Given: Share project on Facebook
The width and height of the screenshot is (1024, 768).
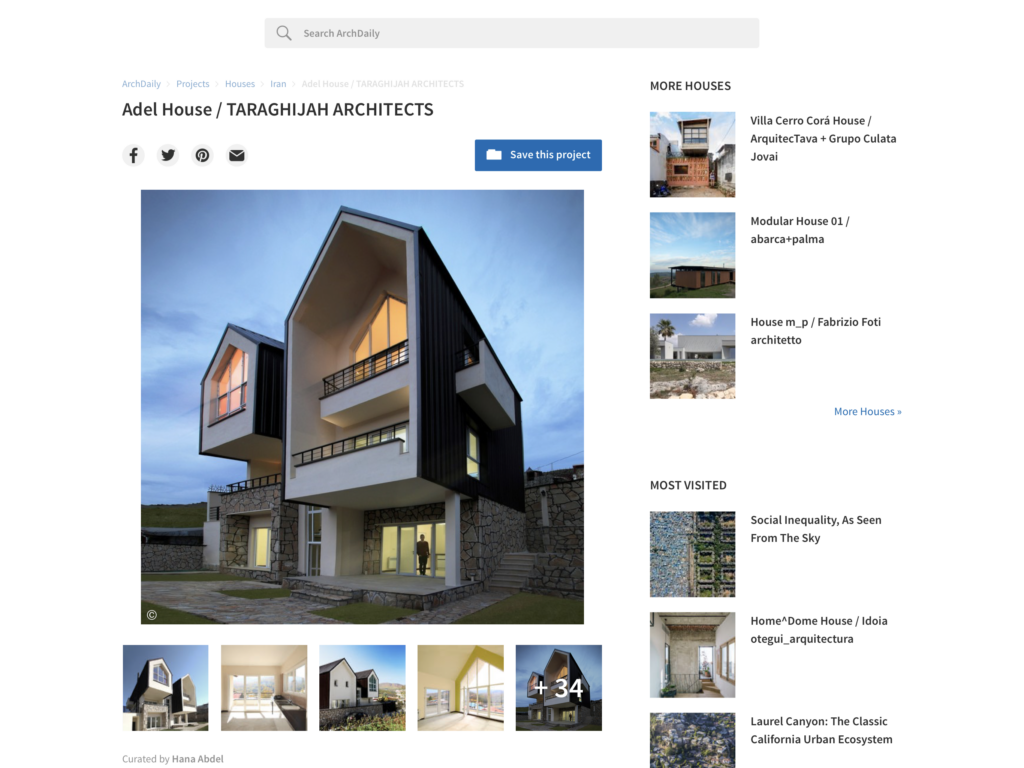Looking at the screenshot, I should [133, 155].
